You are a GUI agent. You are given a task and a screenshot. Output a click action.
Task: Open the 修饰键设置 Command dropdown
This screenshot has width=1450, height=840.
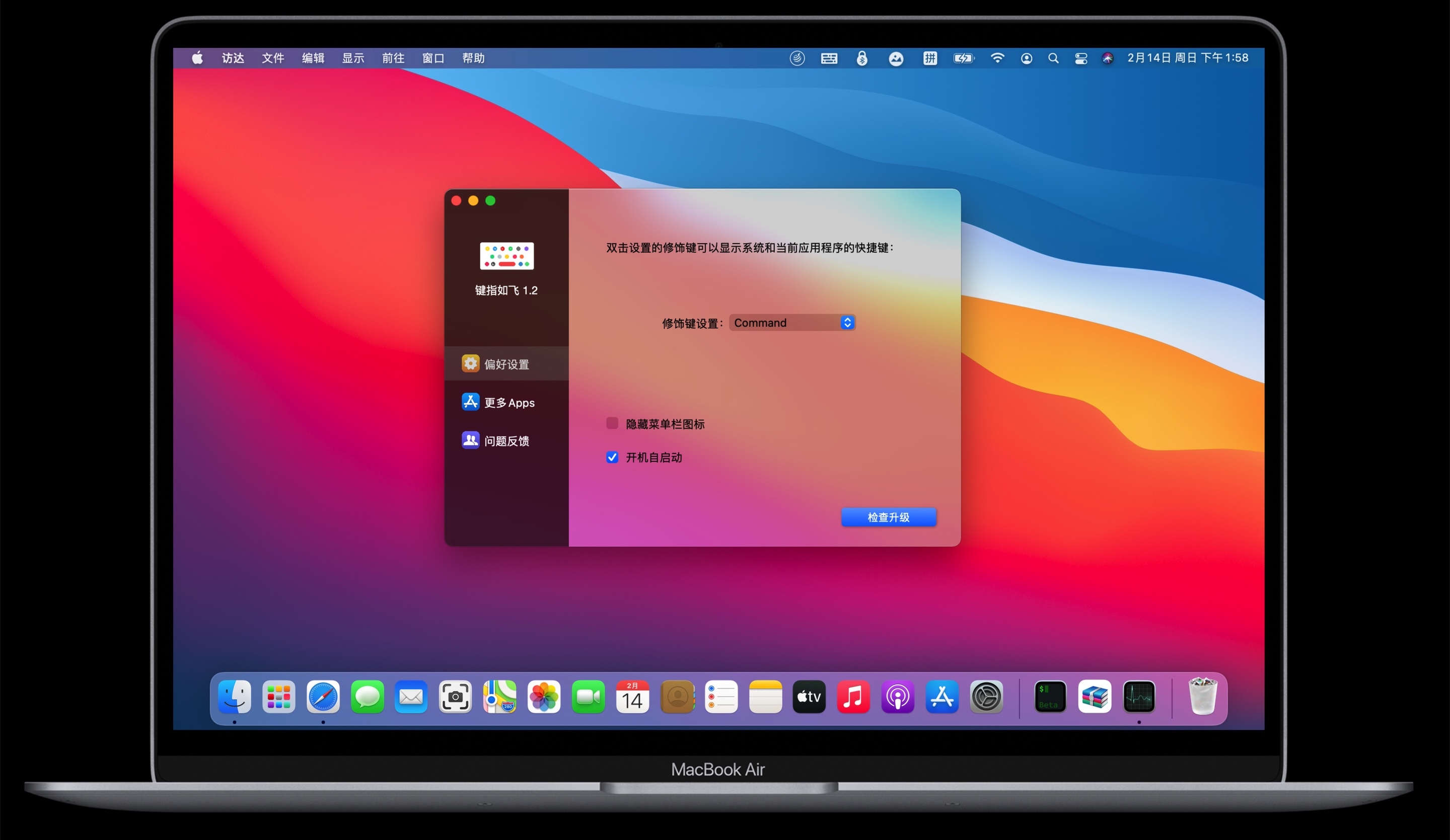pyautogui.click(x=792, y=323)
